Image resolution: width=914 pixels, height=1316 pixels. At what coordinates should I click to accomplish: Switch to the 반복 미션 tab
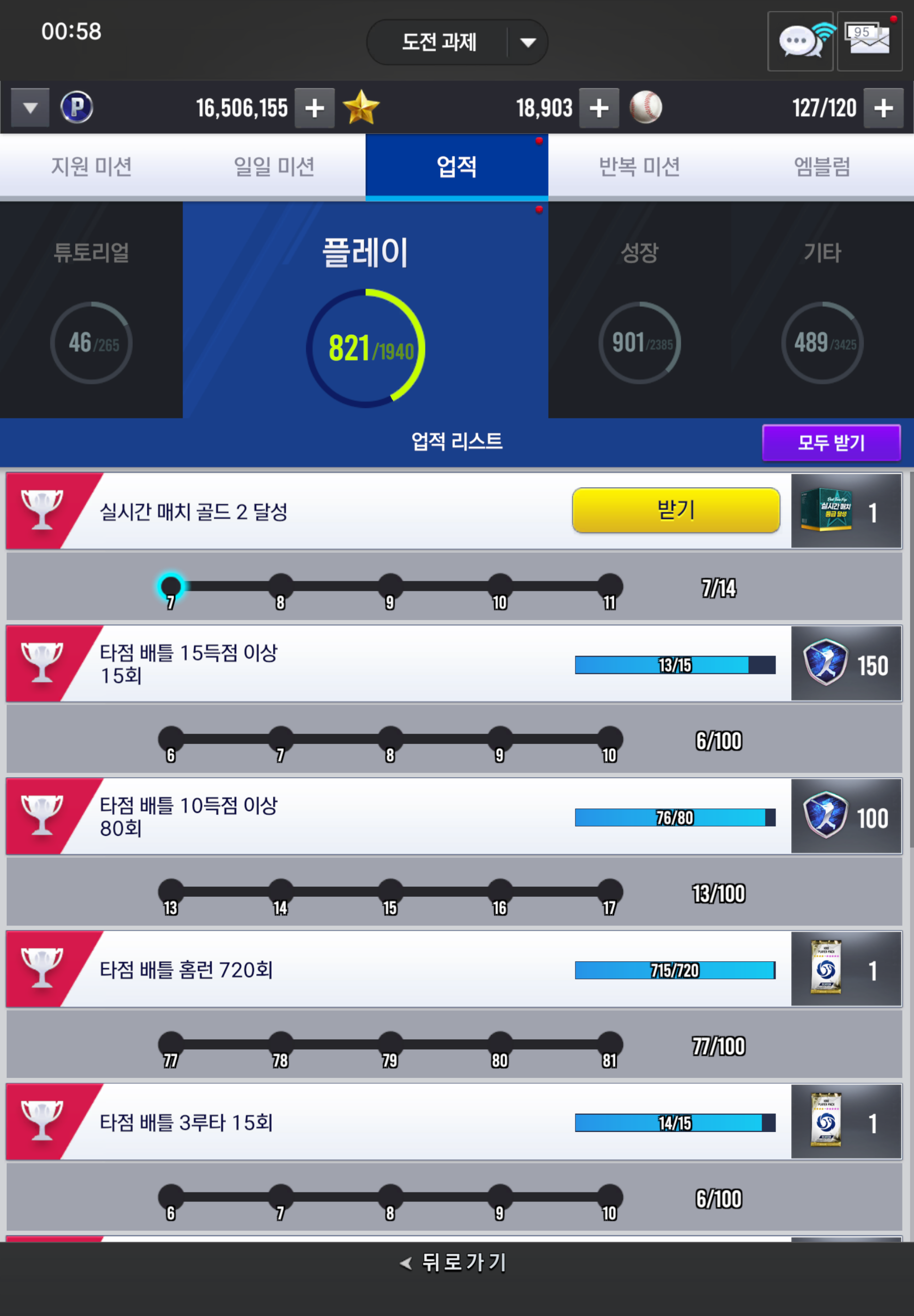[x=639, y=167]
